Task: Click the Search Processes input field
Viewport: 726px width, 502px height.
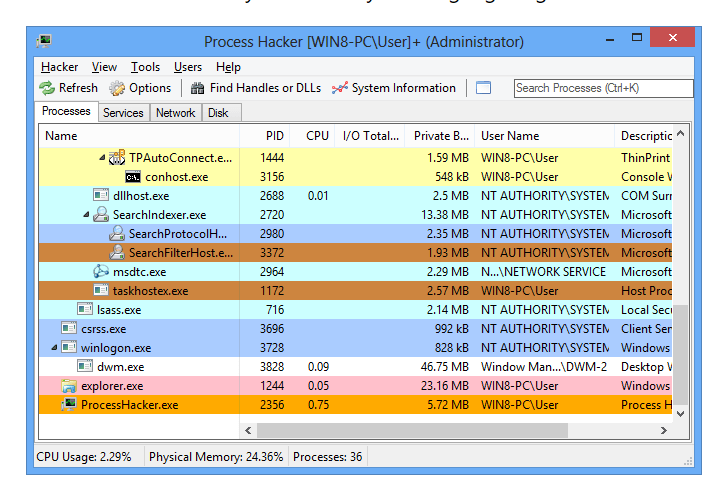Action: (604, 88)
